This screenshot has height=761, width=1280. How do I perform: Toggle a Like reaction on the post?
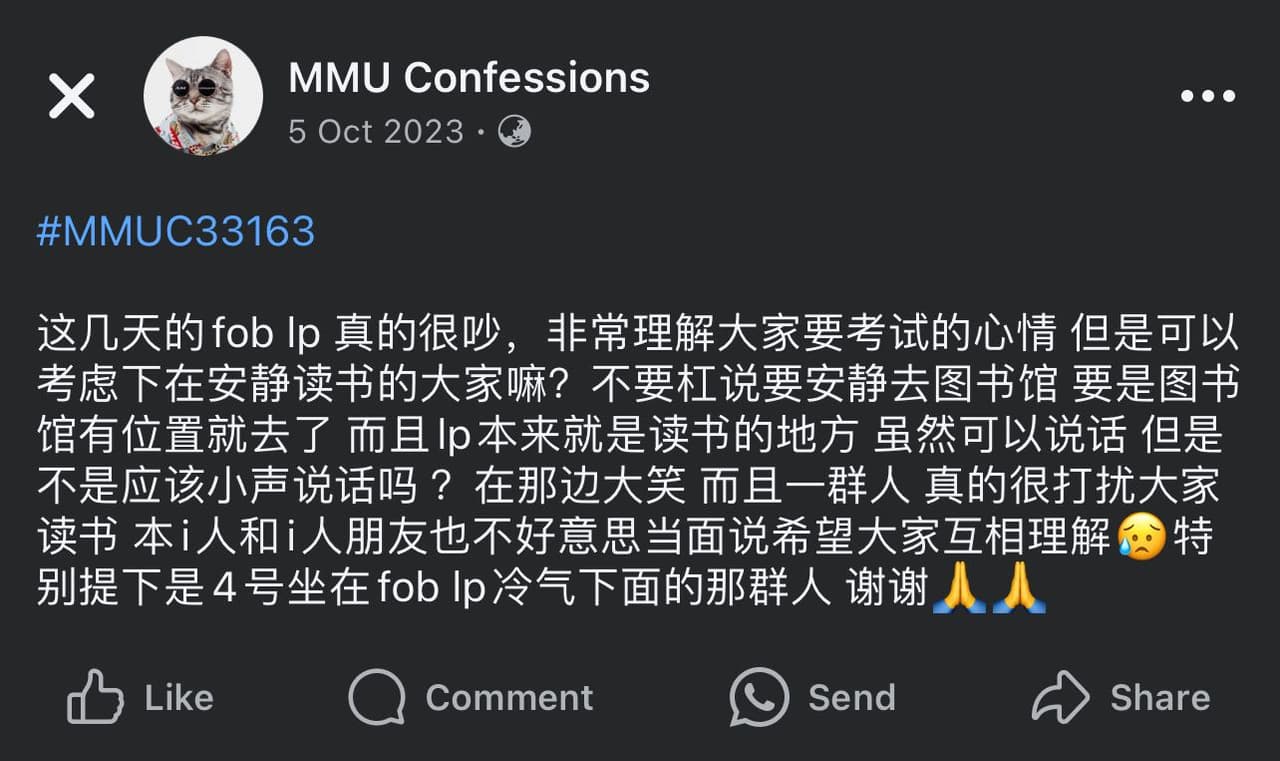pos(140,698)
